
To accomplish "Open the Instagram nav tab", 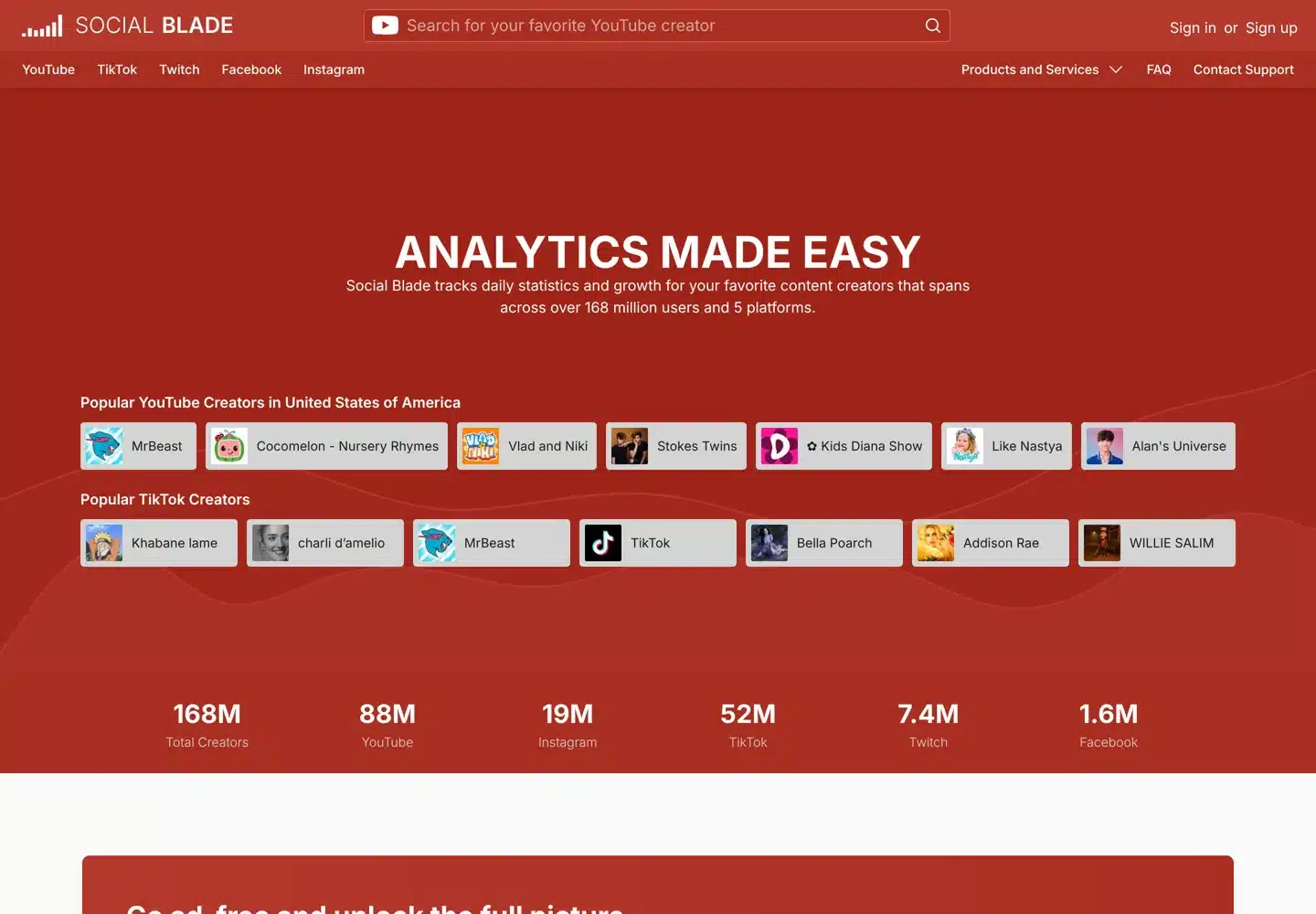I will pos(334,69).
